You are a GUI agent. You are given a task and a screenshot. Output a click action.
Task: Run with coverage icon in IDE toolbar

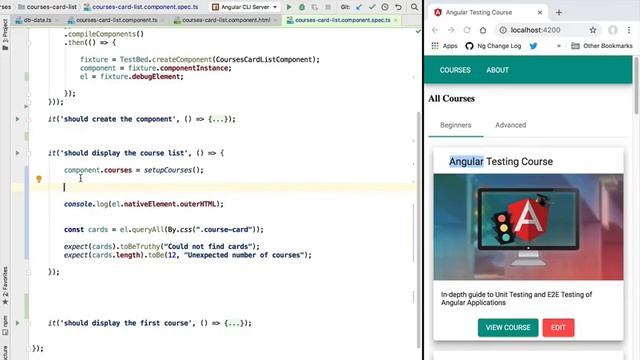click(x=315, y=7)
